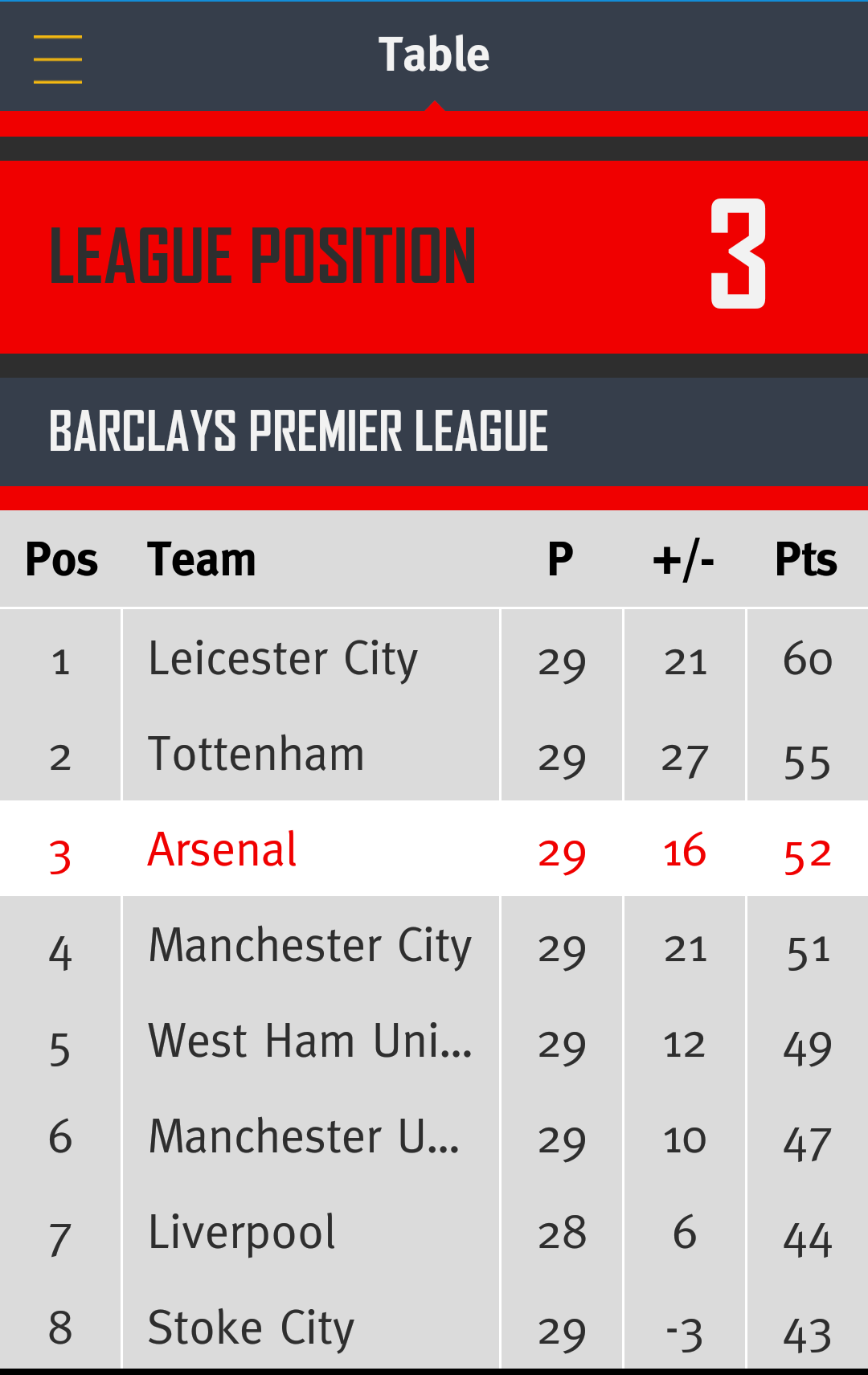
Task: Click the Team column header
Action: (x=202, y=559)
